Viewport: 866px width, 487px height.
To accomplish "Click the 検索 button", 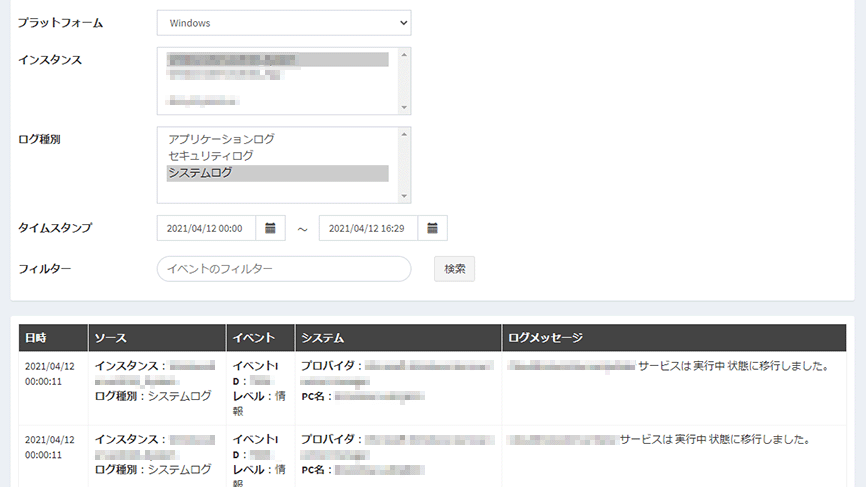I will (455, 269).
